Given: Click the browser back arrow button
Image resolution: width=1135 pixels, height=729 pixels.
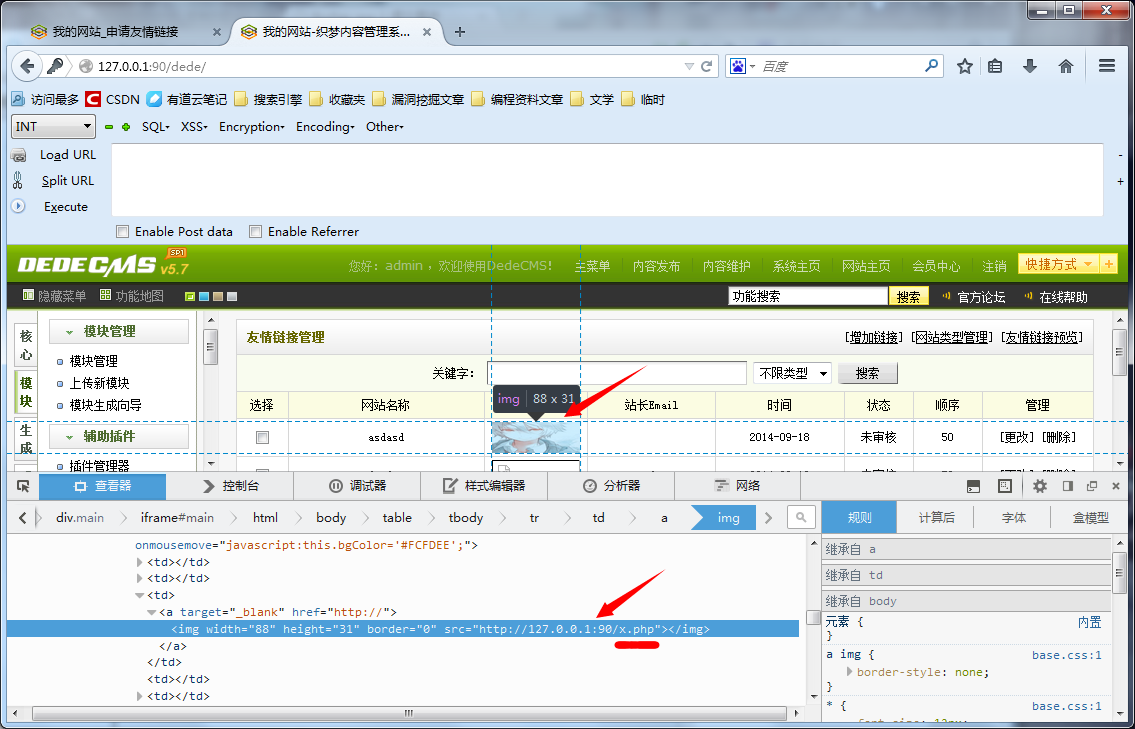Looking at the screenshot, I should pos(27,67).
